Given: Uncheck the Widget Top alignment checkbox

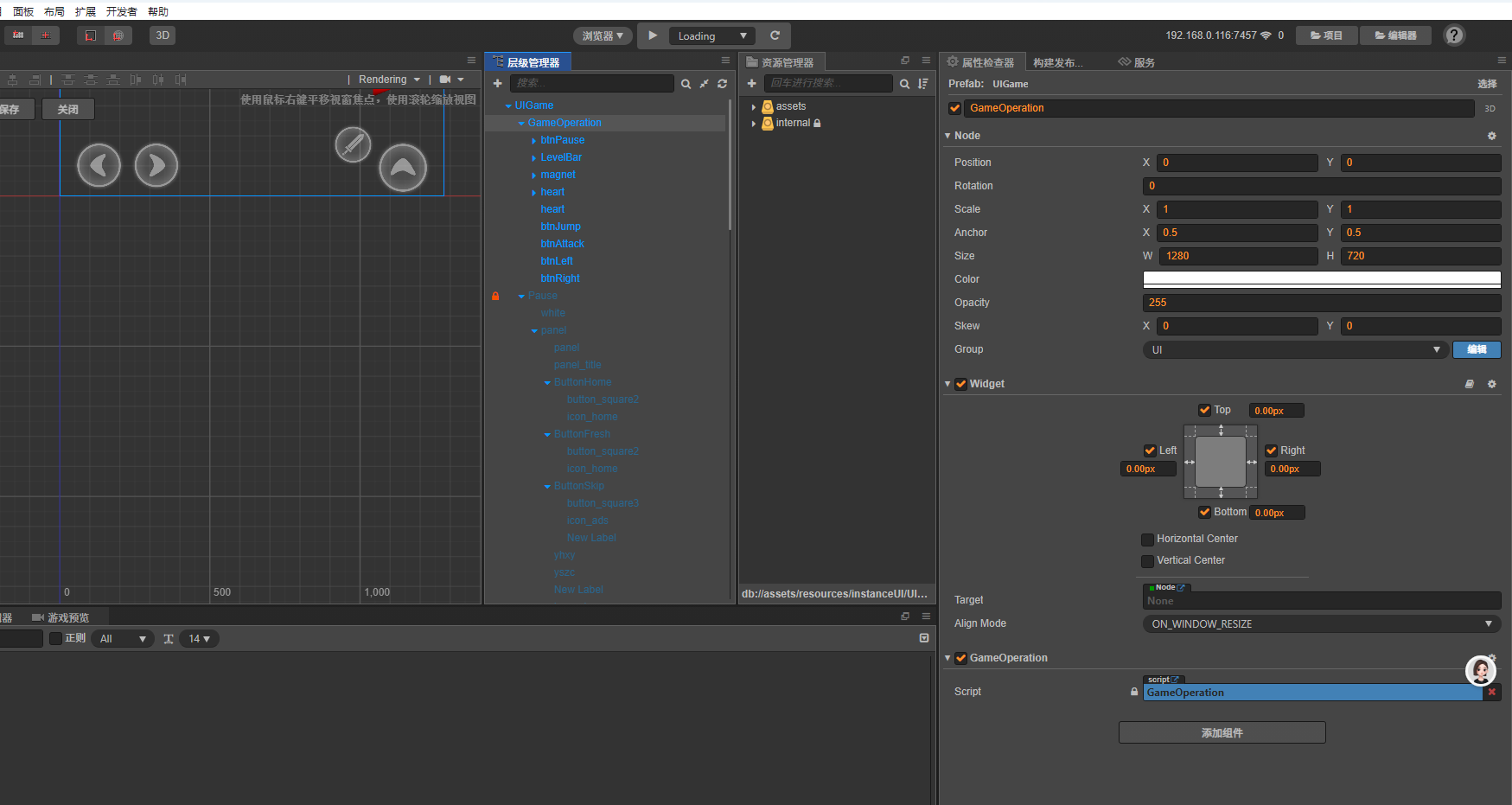Looking at the screenshot, I should point(1204,410).
